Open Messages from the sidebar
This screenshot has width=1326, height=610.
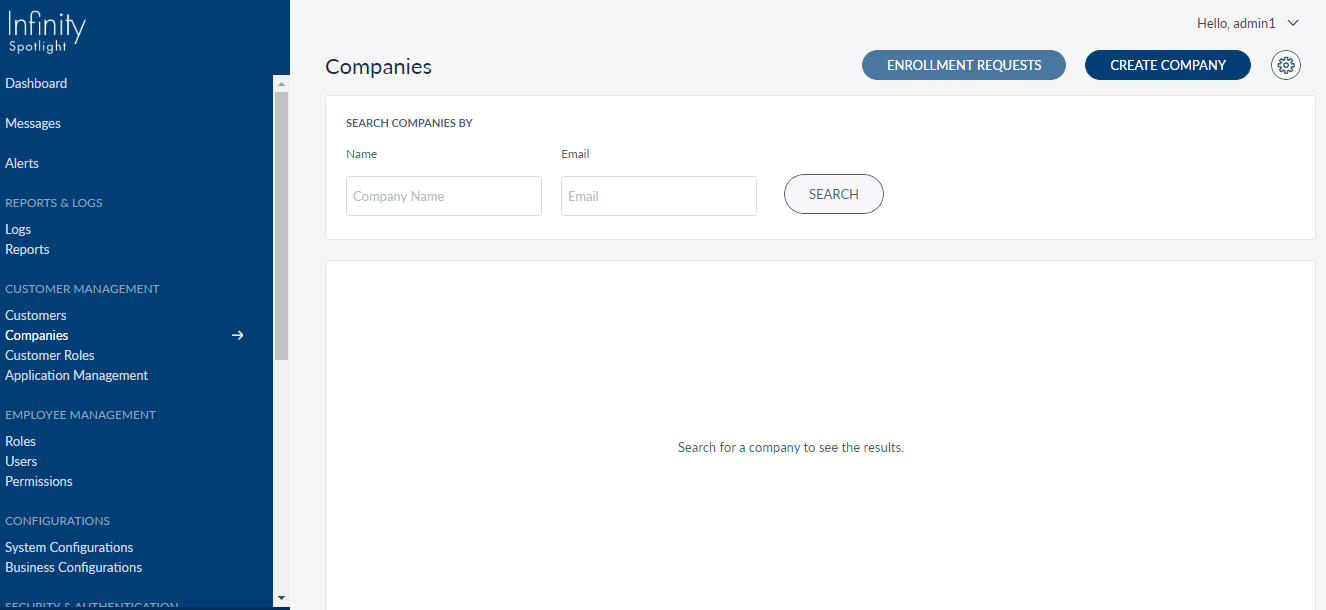pos(33,124)
